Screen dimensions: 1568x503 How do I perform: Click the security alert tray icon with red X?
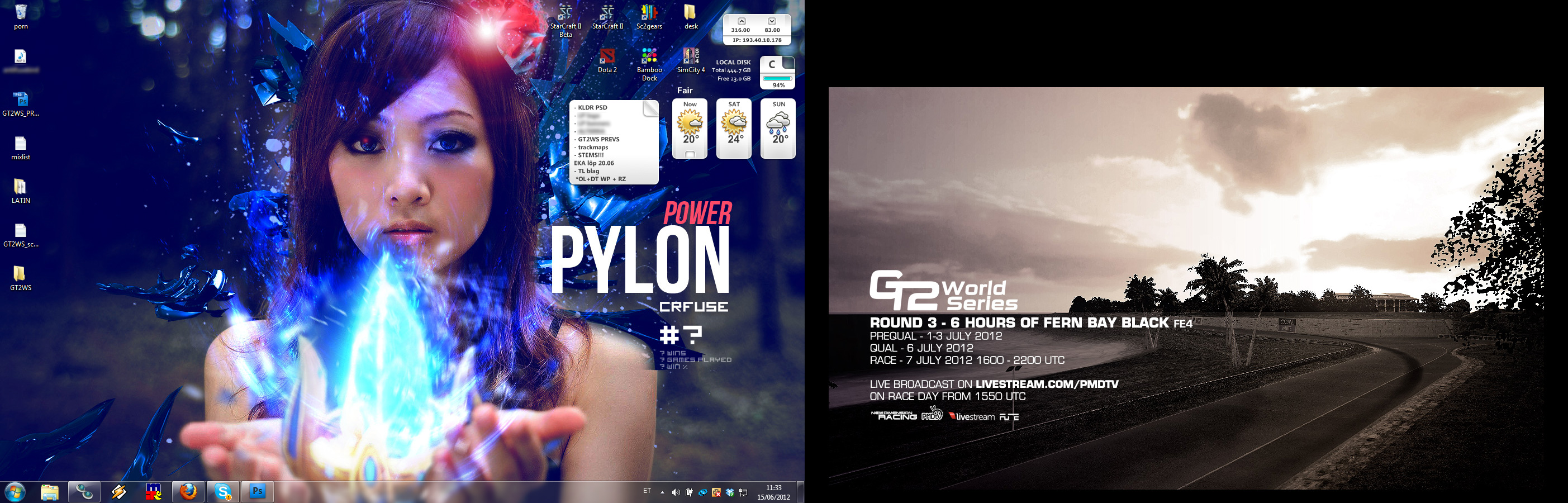click(716, 492)
